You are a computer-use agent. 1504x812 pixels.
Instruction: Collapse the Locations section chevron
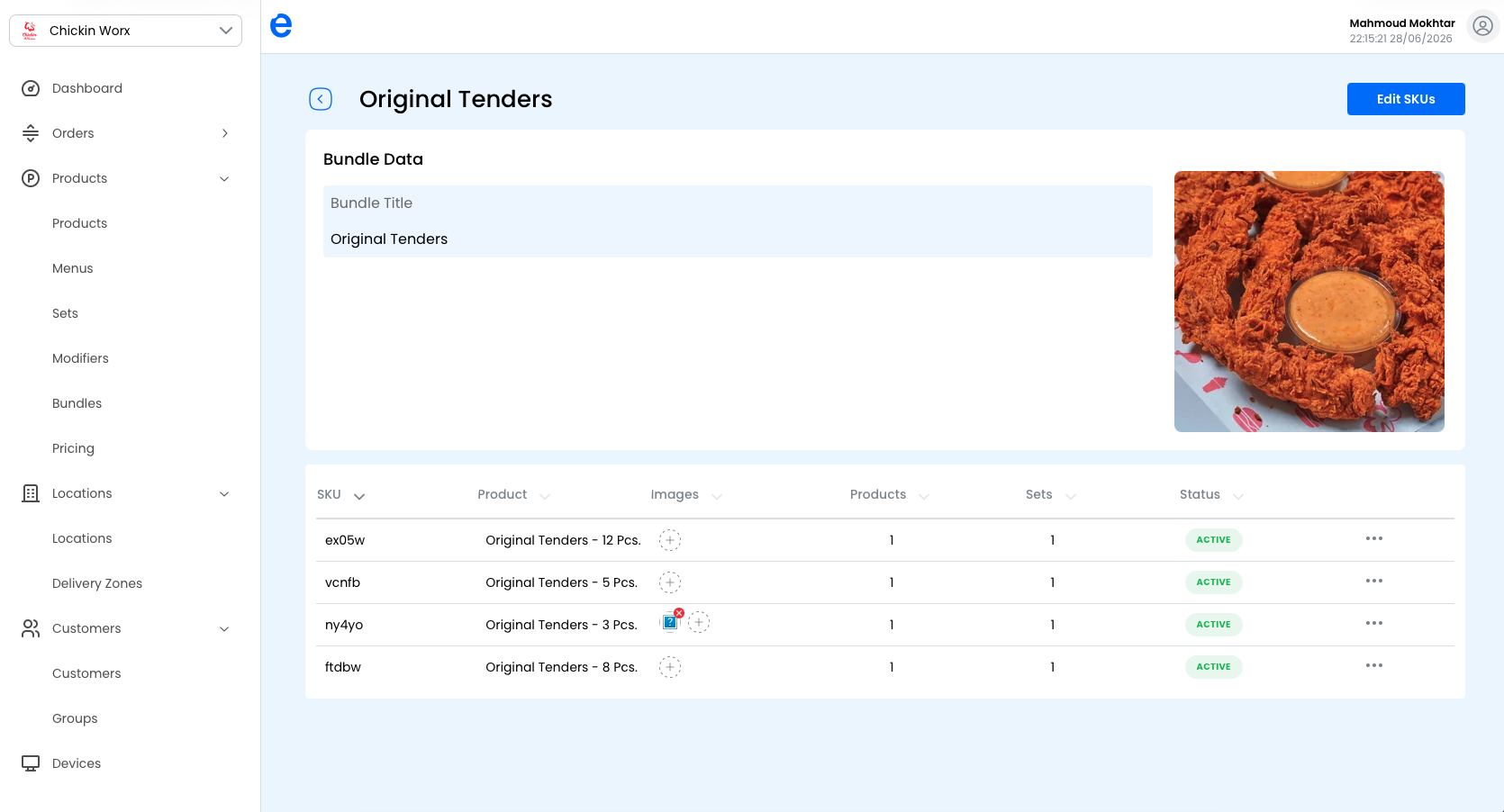[224, 493]
